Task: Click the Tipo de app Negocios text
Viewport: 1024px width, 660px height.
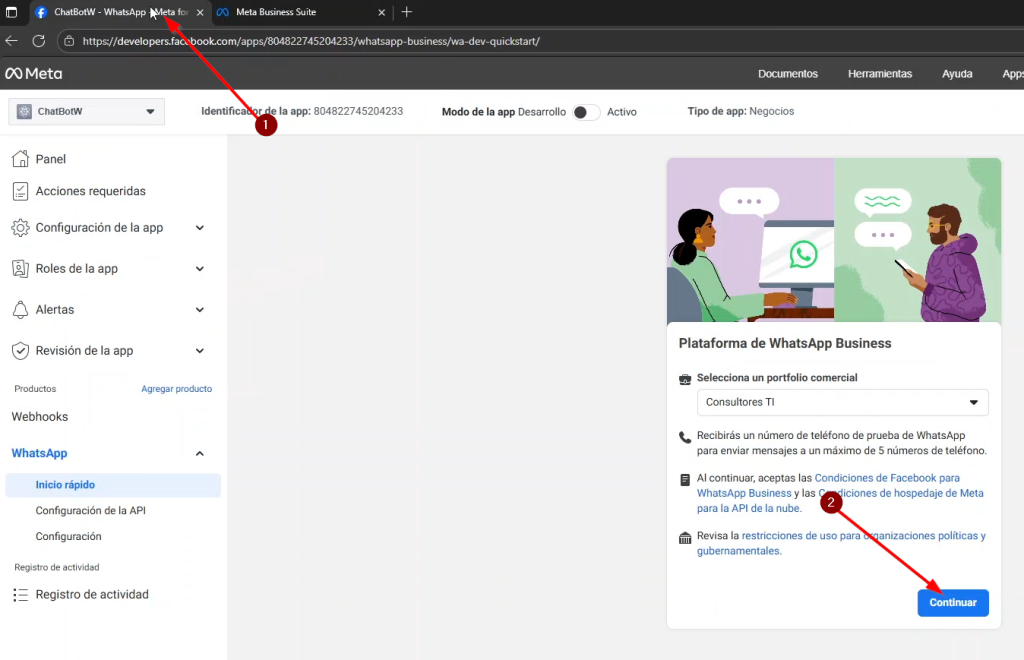Action: (x=741, y=112)
